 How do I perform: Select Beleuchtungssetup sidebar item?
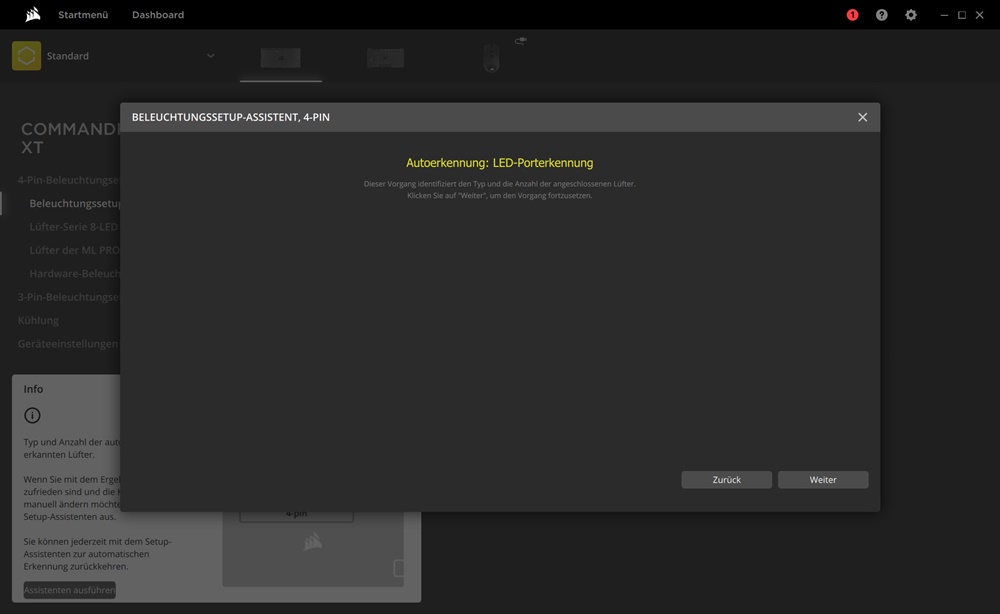[x=75, y=203]
